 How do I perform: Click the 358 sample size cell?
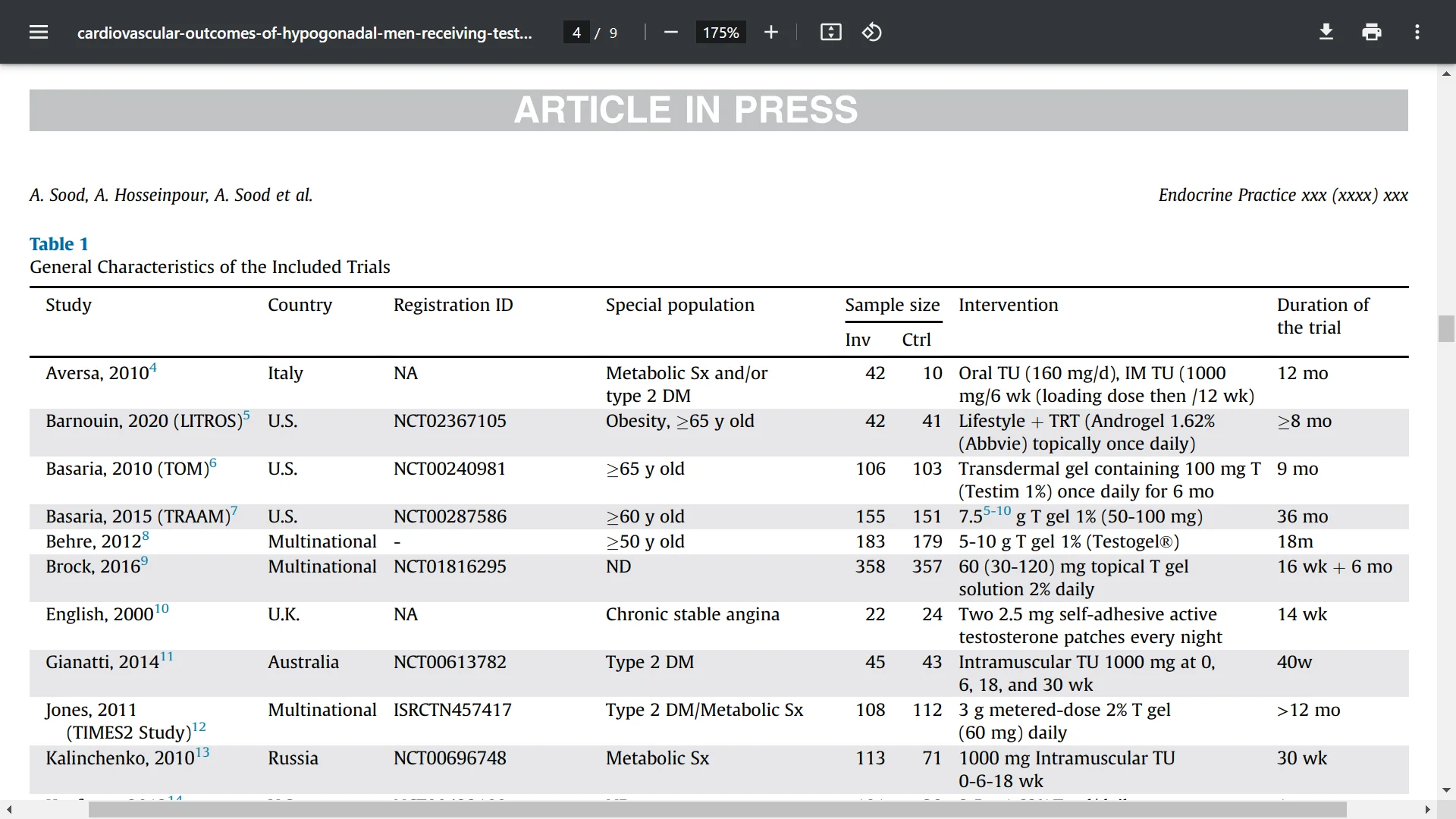(871, 566)
